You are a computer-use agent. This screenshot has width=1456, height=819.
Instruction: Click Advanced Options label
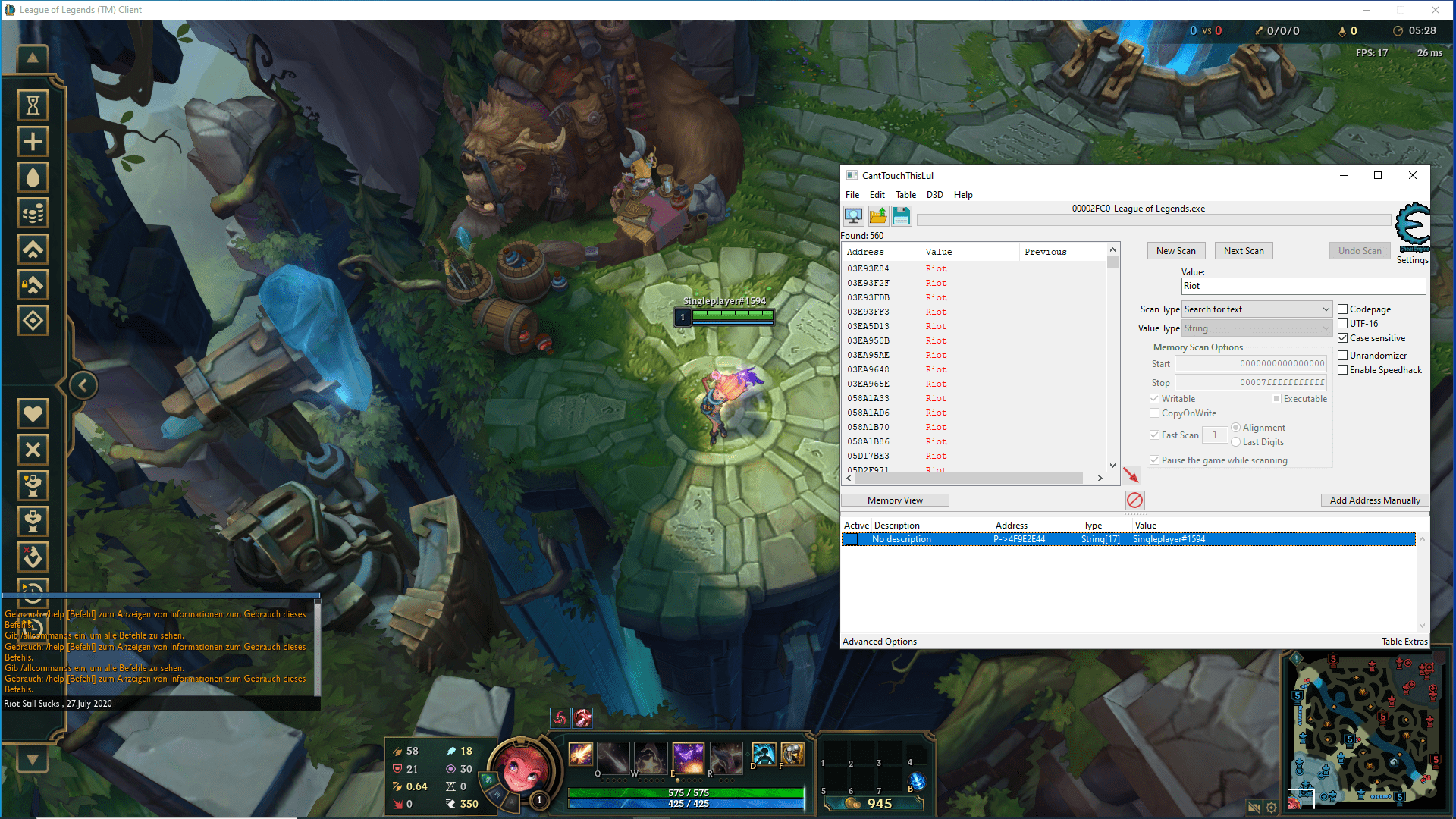(x=880, y=642)
